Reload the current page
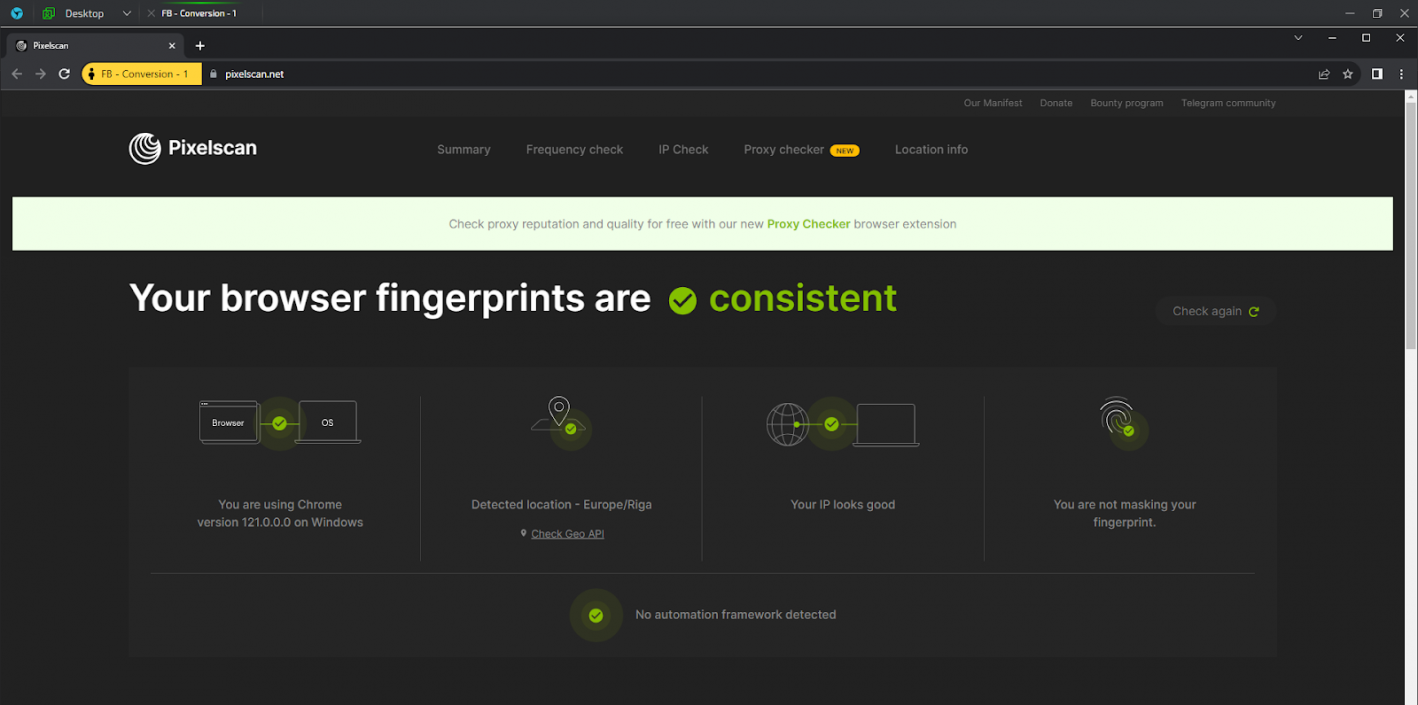 coord(65,74)
